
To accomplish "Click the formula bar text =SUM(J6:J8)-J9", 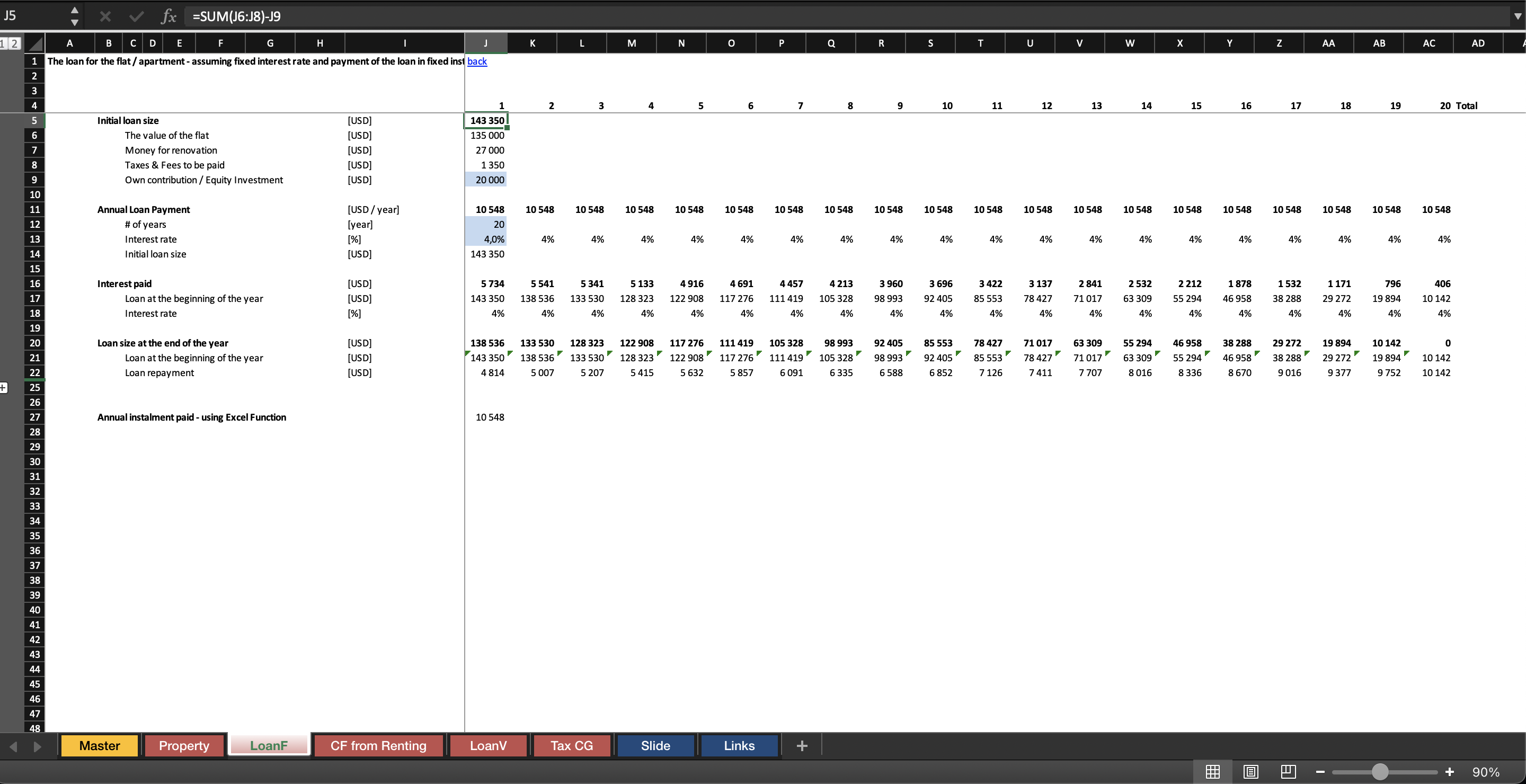I will click(236, 16).
